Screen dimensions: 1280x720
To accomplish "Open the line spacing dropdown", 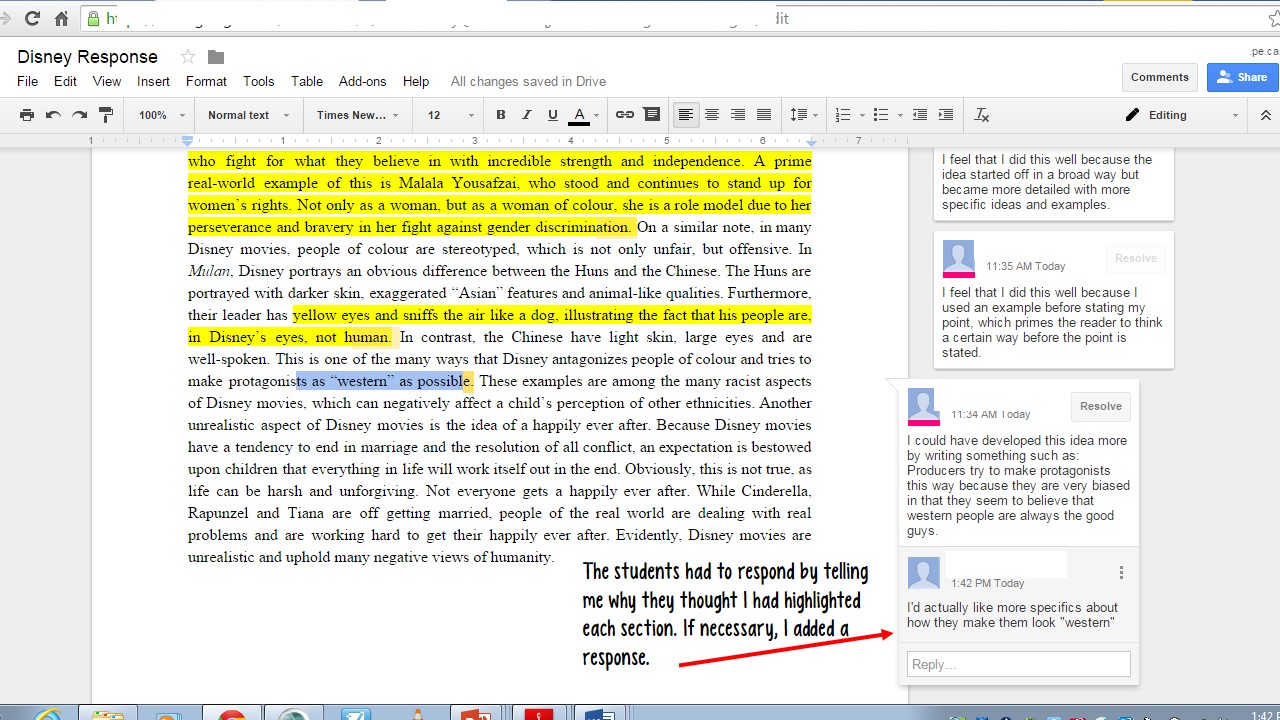I will pos(803,114).
